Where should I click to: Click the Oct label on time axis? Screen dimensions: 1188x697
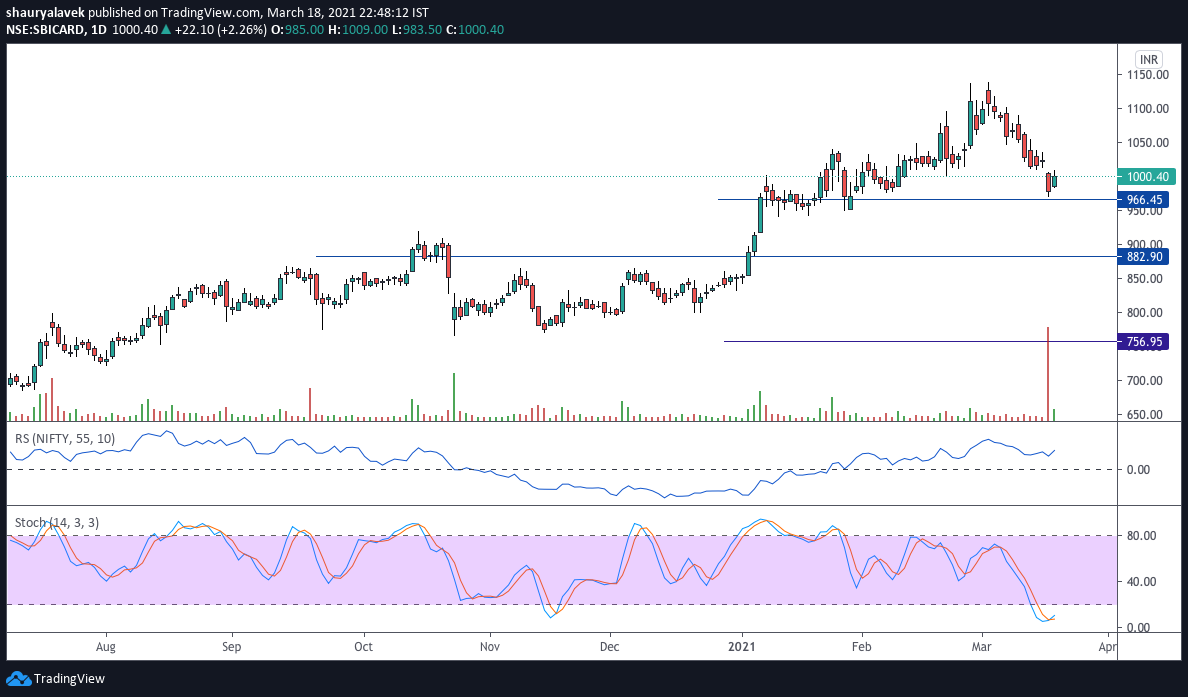(x=364, y=646)
